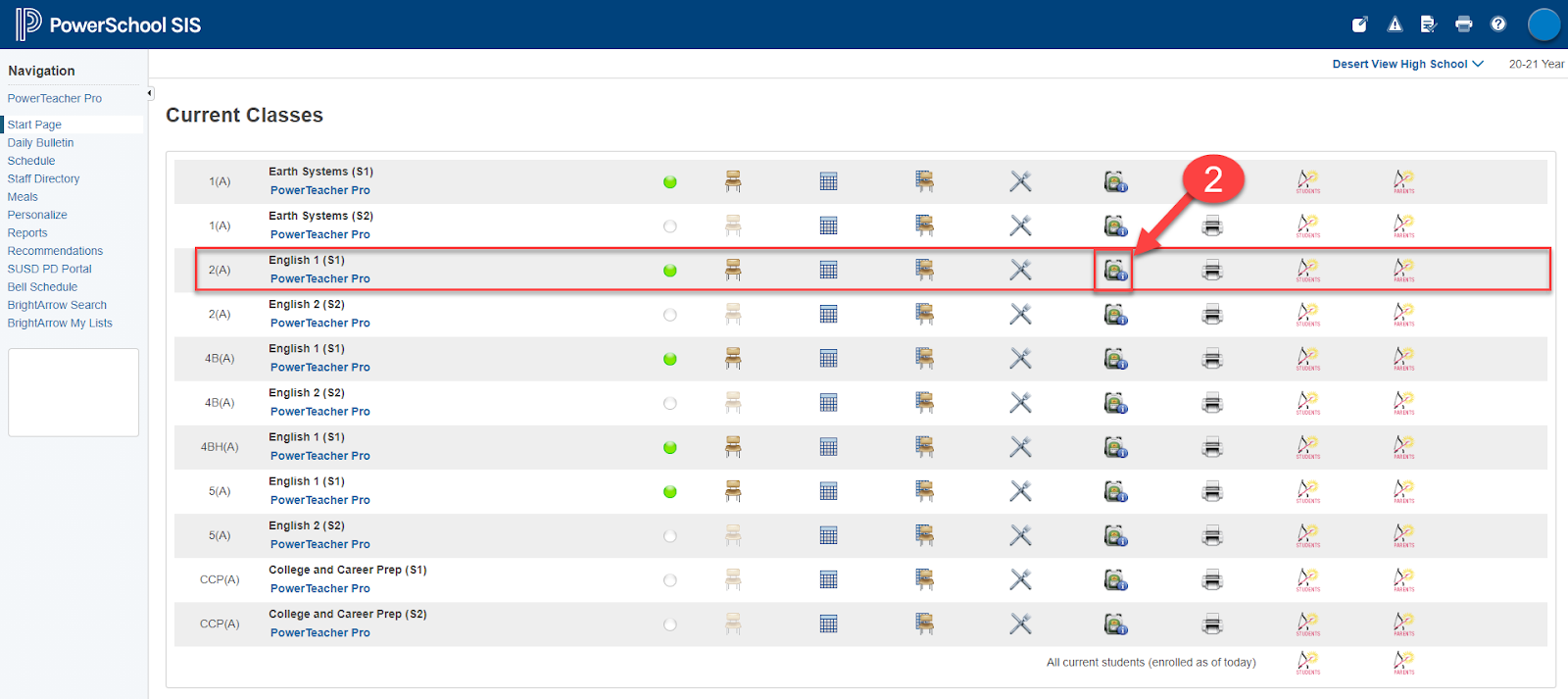Open Daily Bulletin from navigation
The image size is (1568, 699).
pyautogui.click(x=40, y=142)
